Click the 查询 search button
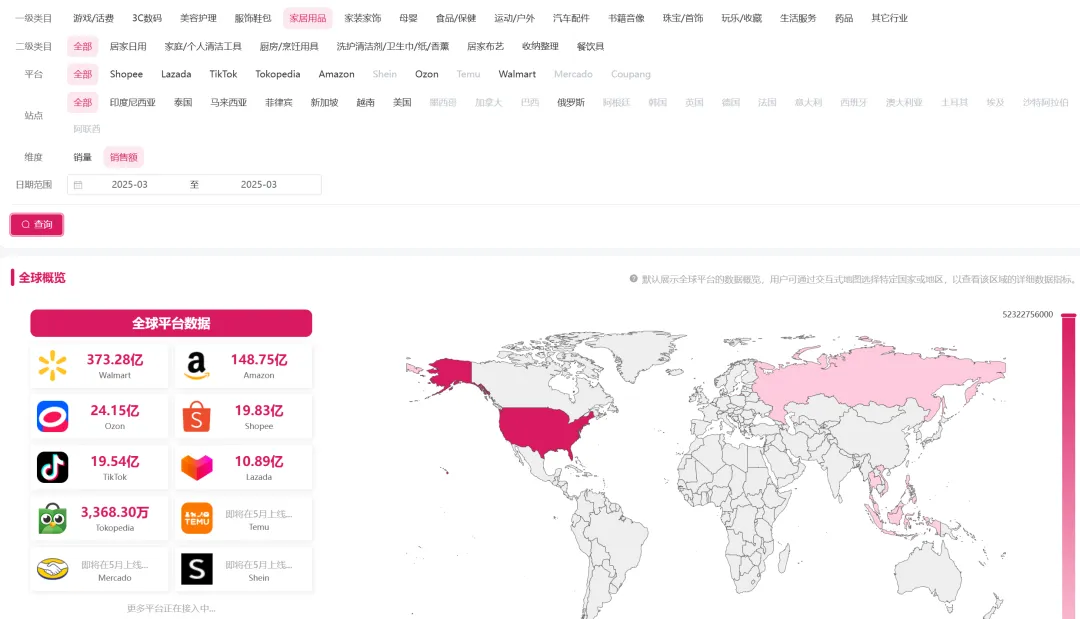The height and width of the screenshot is (619, 1080). [37, 225]
